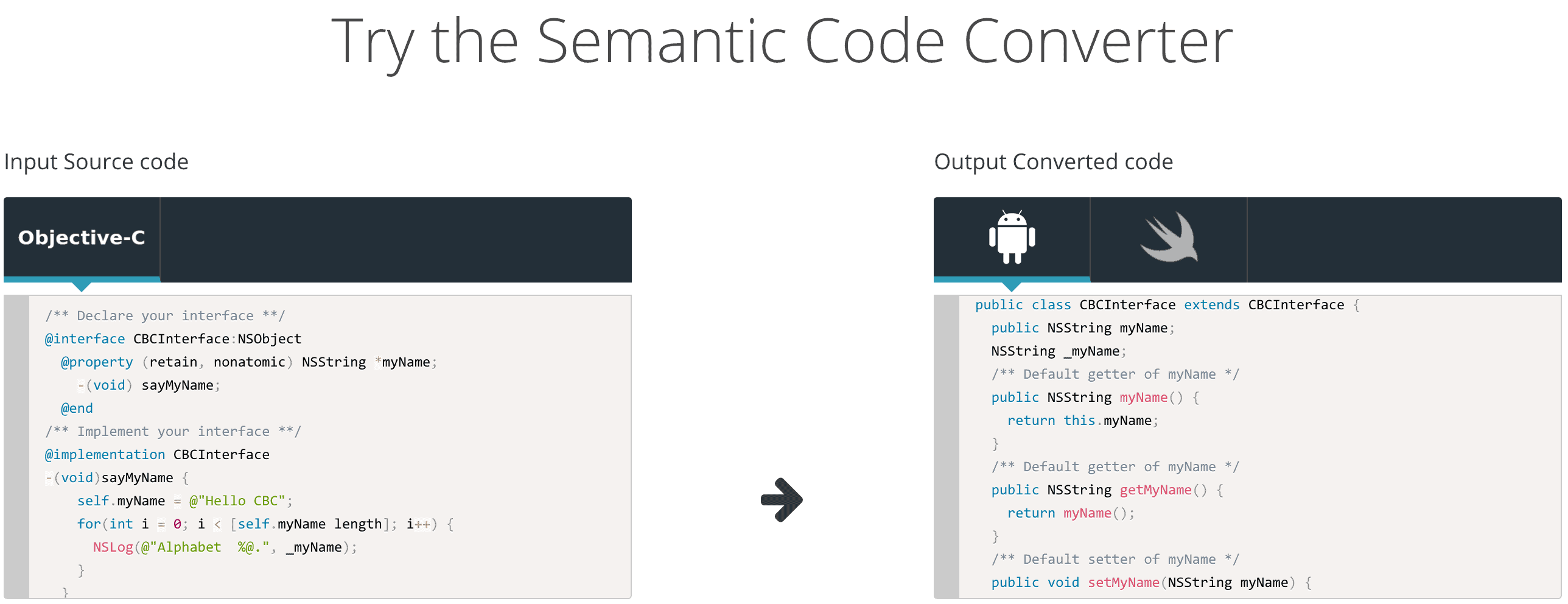Screen dimensions: 1568x604
Task: Click the Android tab indicator triangle
Action: tap(1012, 286)
